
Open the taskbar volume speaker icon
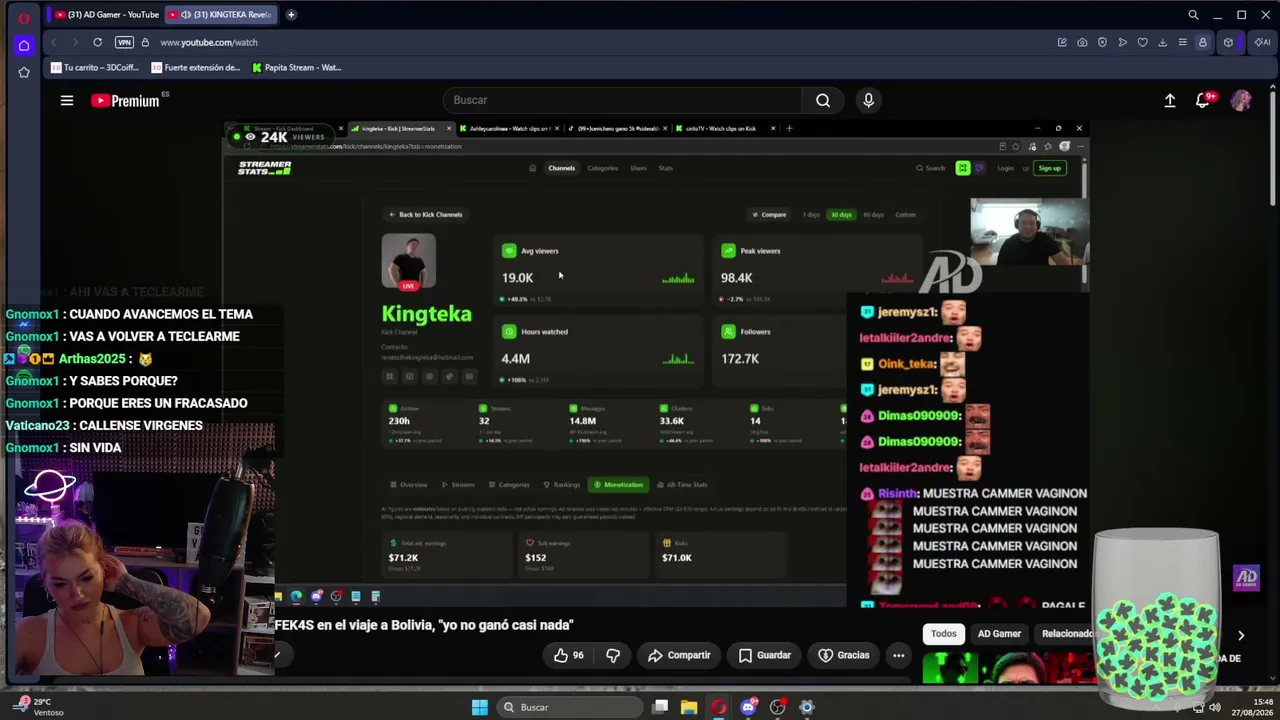coord(1214,708)
